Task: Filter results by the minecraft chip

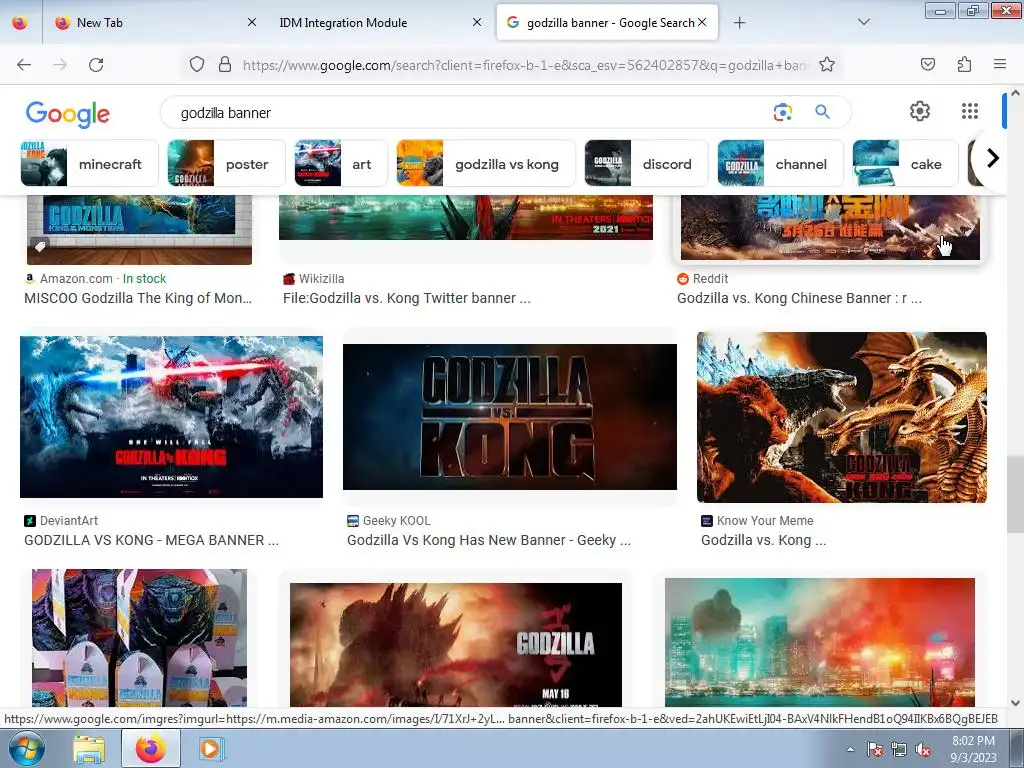Action: (89, 163)
